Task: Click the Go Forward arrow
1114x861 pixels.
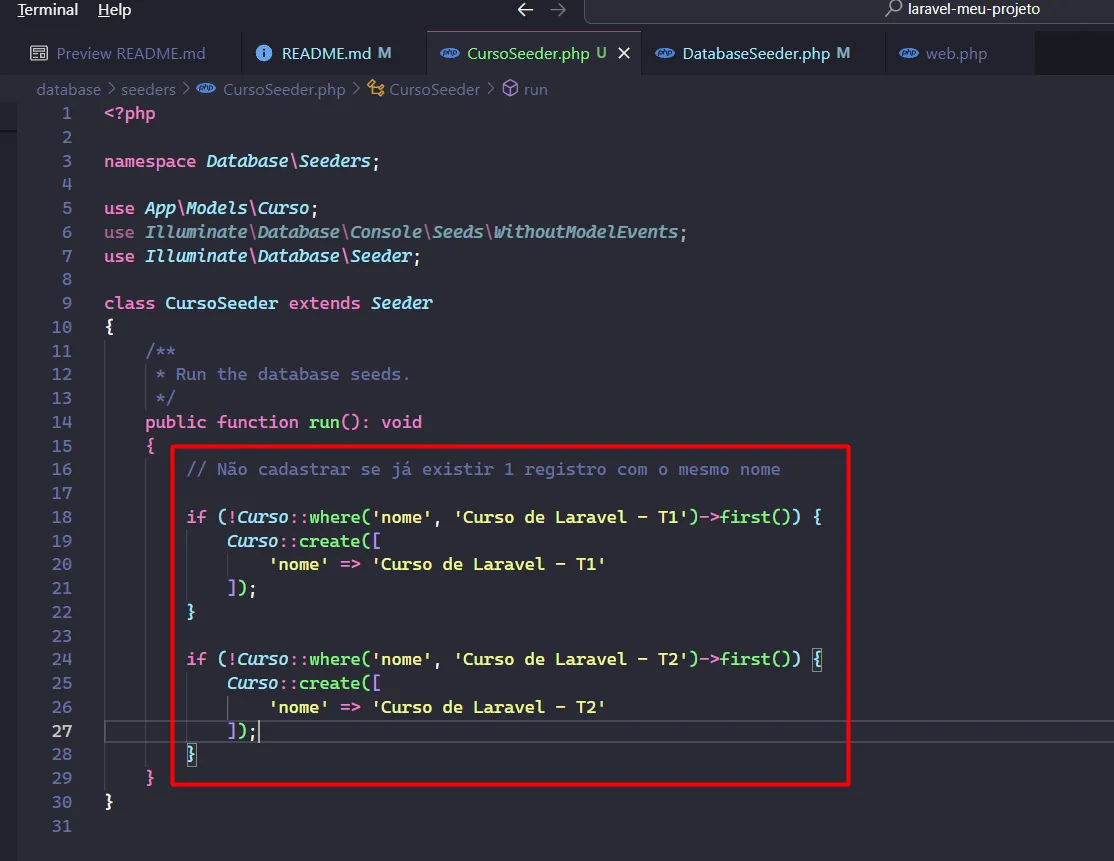Action: pyautogui.click(x=558, y=10)
